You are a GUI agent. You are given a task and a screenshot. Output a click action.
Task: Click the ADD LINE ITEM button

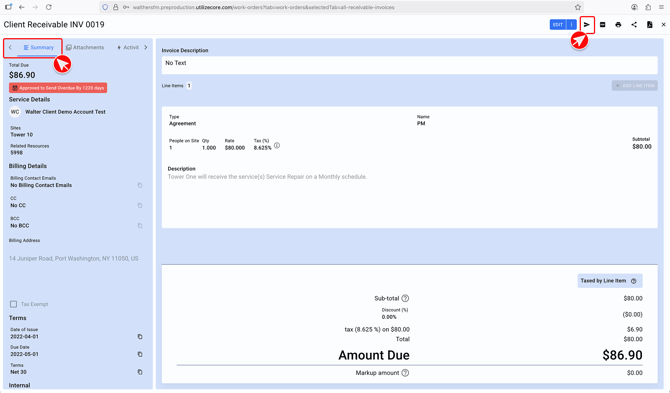point(635,86)
